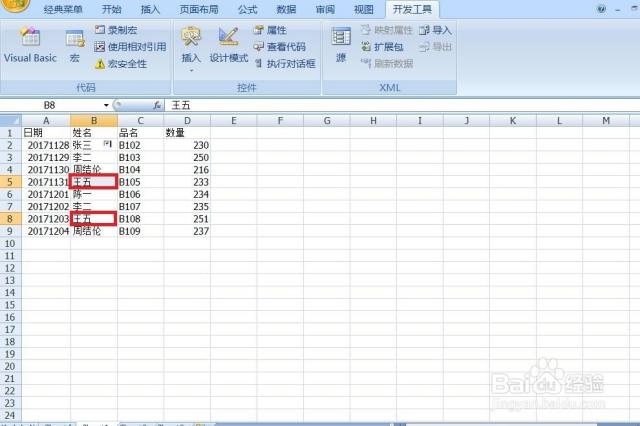Click 查看代码 view code icon

[279, 47]
